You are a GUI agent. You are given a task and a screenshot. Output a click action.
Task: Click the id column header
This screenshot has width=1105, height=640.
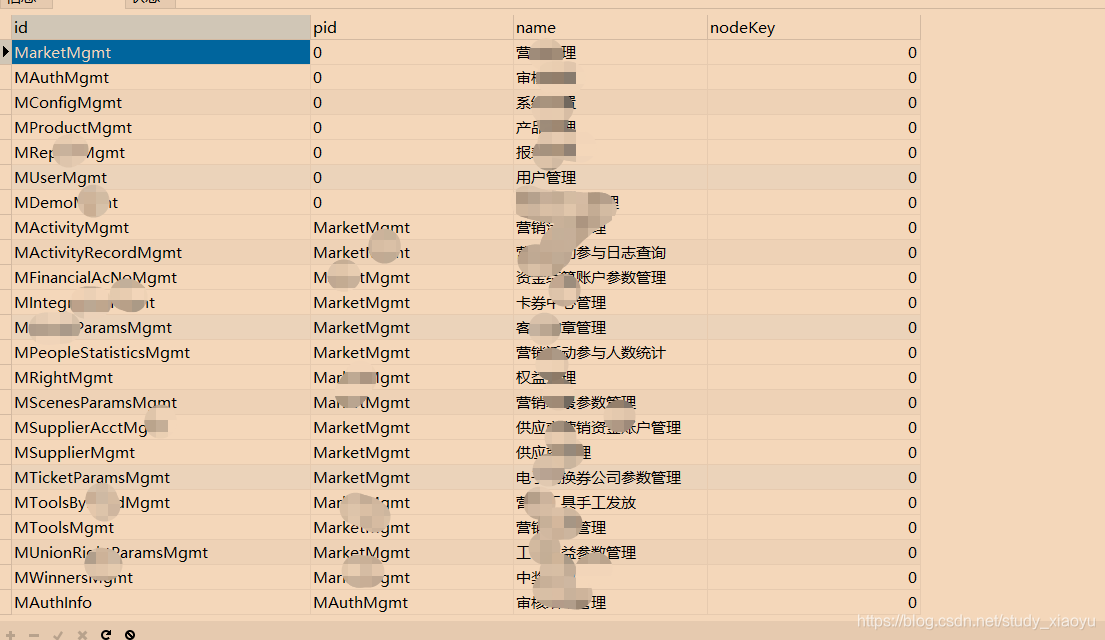tap(161, 27)
